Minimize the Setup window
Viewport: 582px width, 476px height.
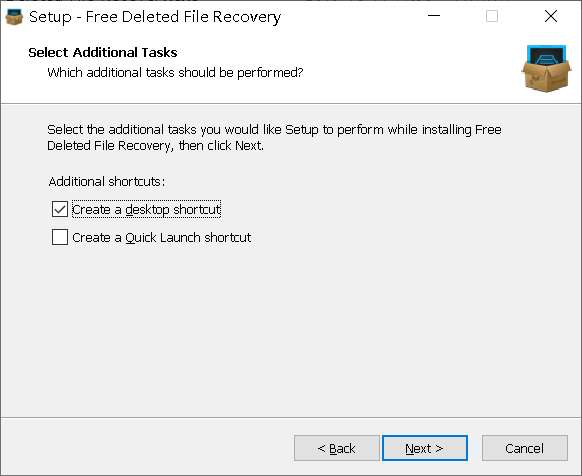[434, 16]
